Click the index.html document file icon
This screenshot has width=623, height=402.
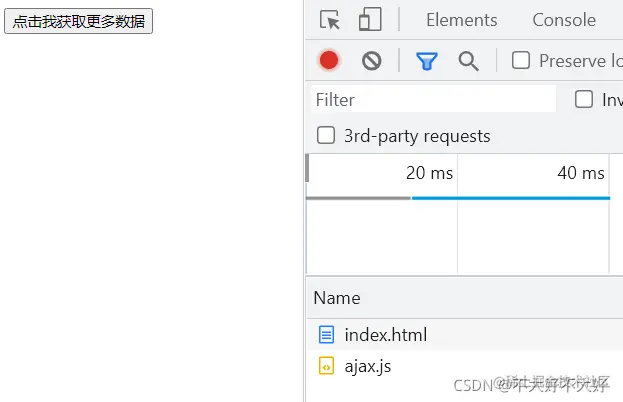(326, 334)
